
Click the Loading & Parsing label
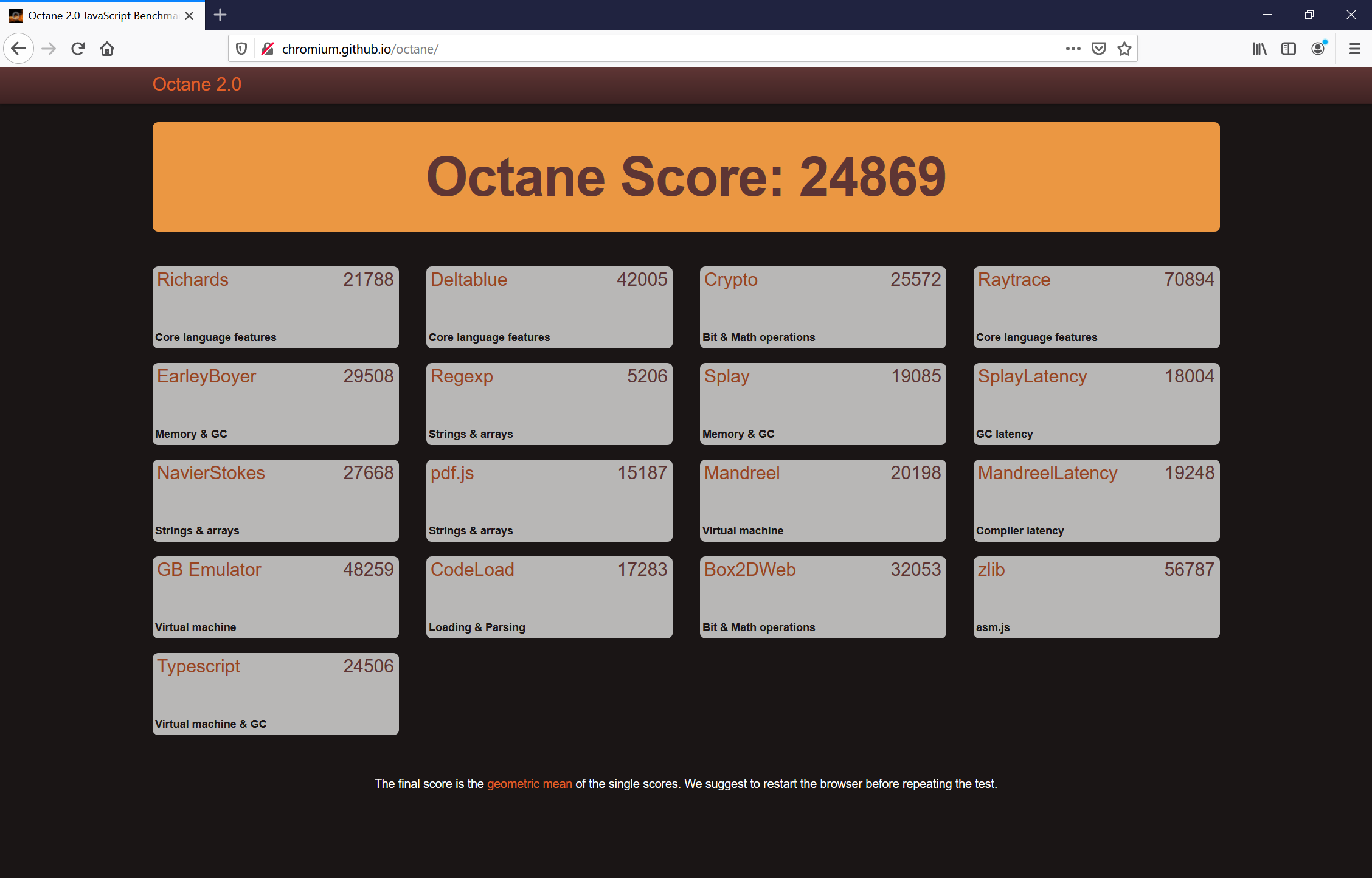[x=477, y=627]
